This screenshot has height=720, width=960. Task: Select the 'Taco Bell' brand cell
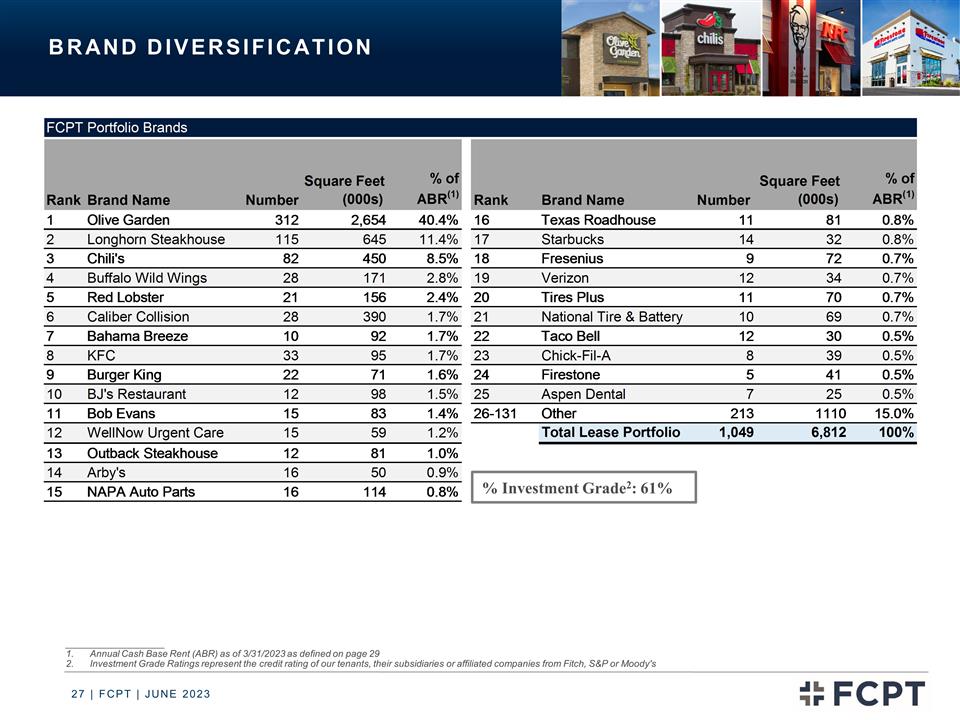point(571,336)
